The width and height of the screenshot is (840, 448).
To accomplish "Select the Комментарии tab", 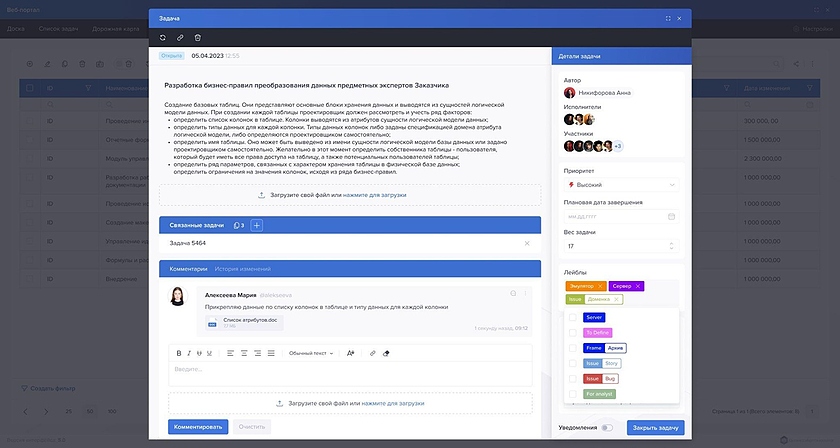I will coord(188,269).
